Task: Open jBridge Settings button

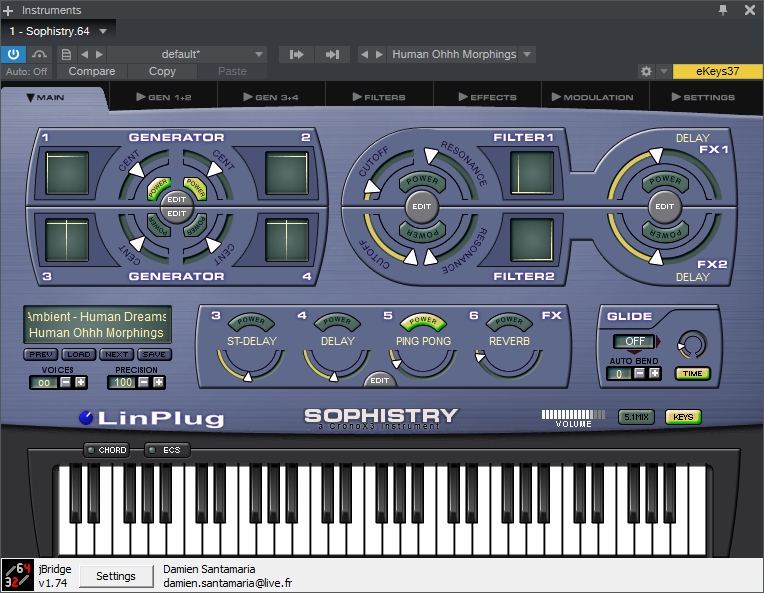Action: (x=115, y=576)
